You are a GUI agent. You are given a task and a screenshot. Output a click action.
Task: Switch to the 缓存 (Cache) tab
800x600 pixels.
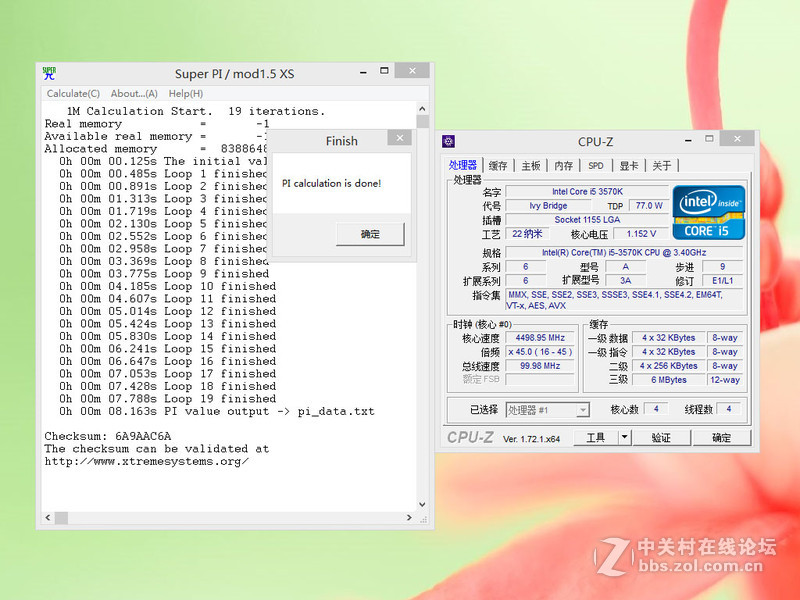click(x=498, y=165)
